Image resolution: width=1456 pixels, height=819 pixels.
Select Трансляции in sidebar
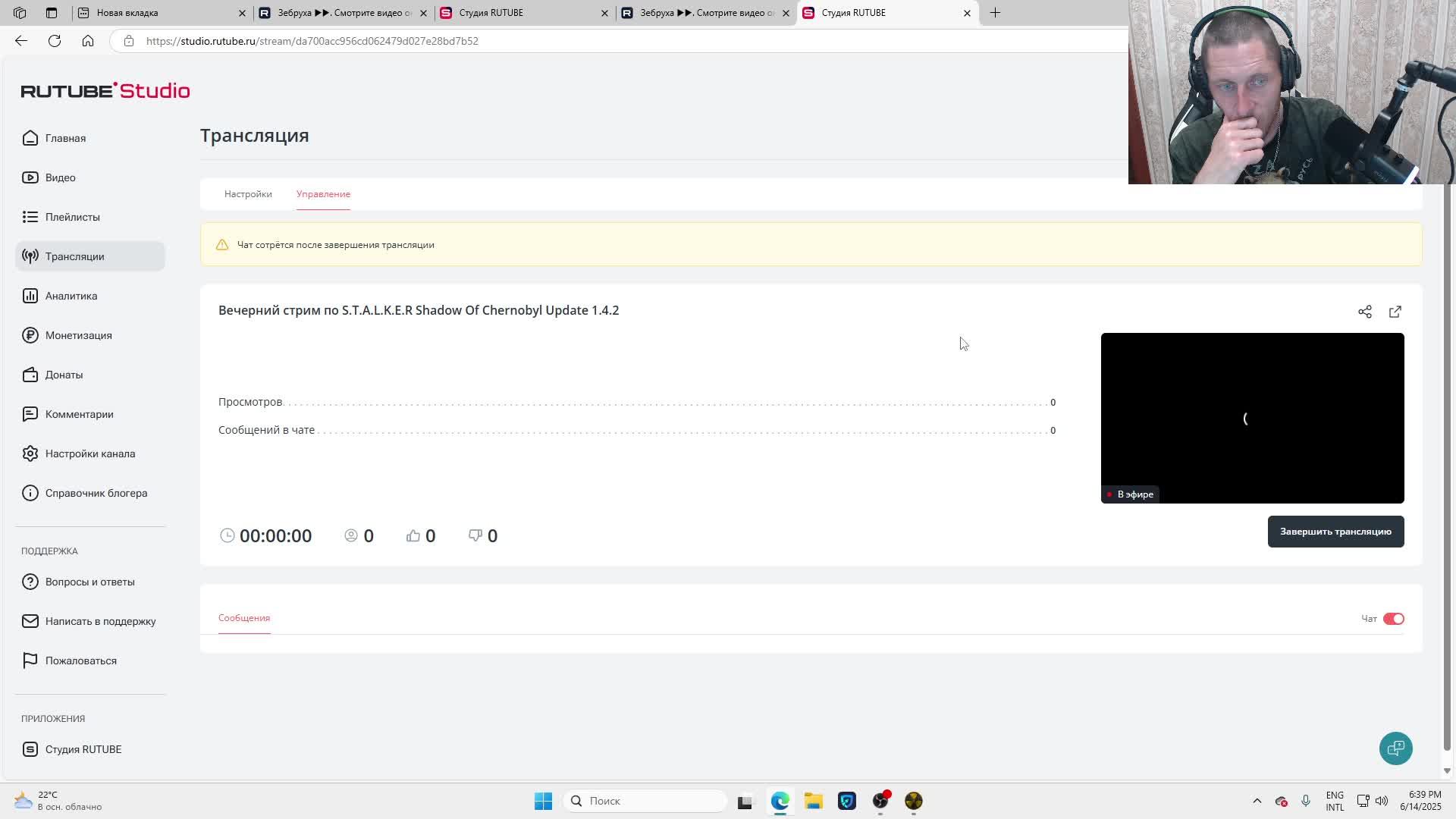pyautogui.click(x=89, y=256)
